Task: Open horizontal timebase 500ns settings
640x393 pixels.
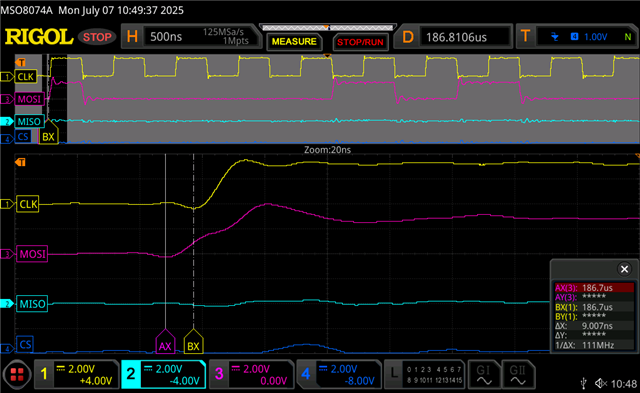Action: click(x=191, y=37)
